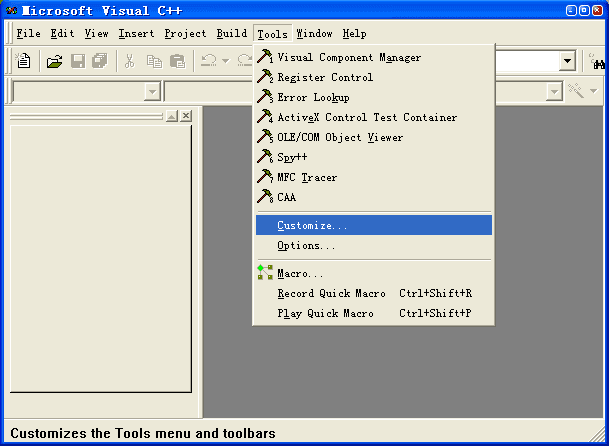Click hammer icon beside Visual Component Manager

point(265,57)
